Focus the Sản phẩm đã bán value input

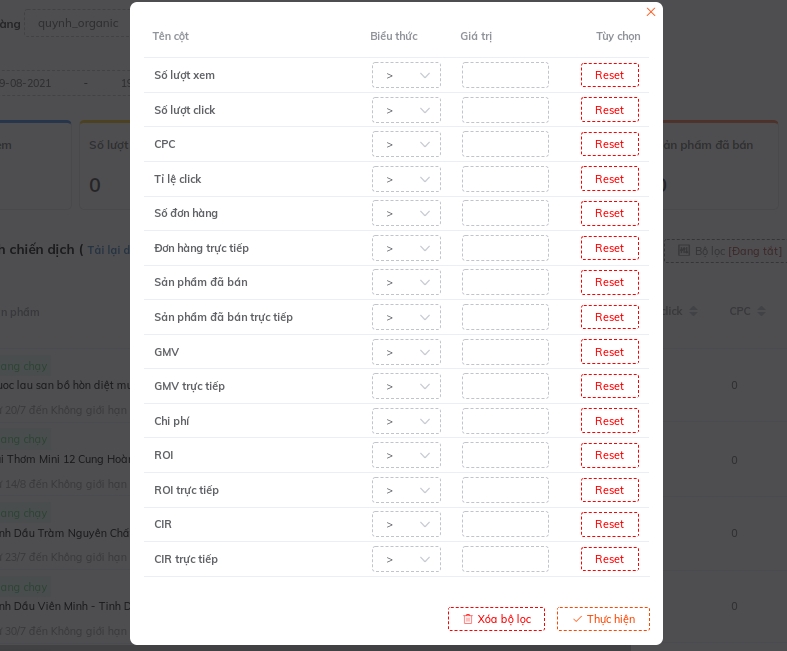(505, 282)
